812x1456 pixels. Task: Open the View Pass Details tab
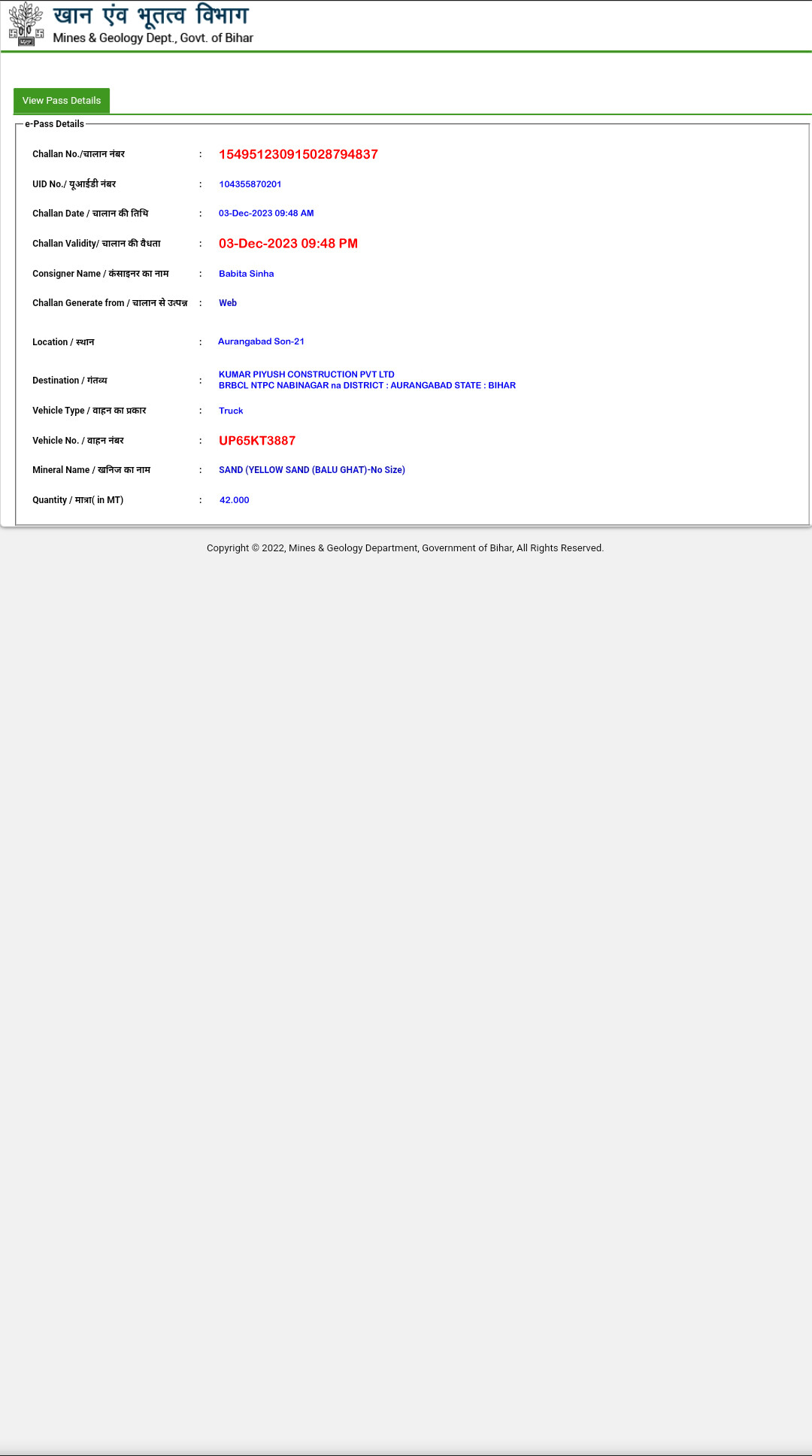tap(62, 101)
